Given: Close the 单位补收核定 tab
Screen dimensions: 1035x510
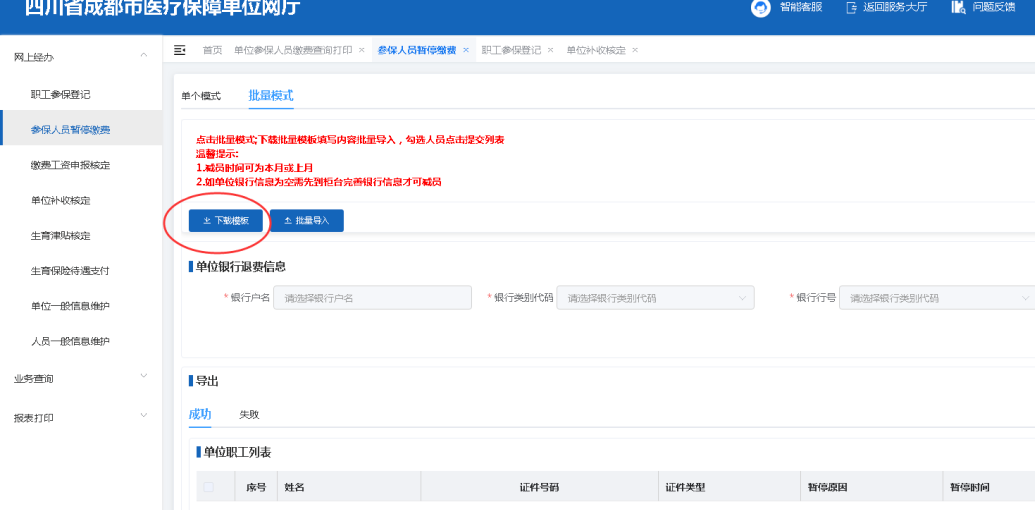Looking at the screenshot, I should (635, 50).
